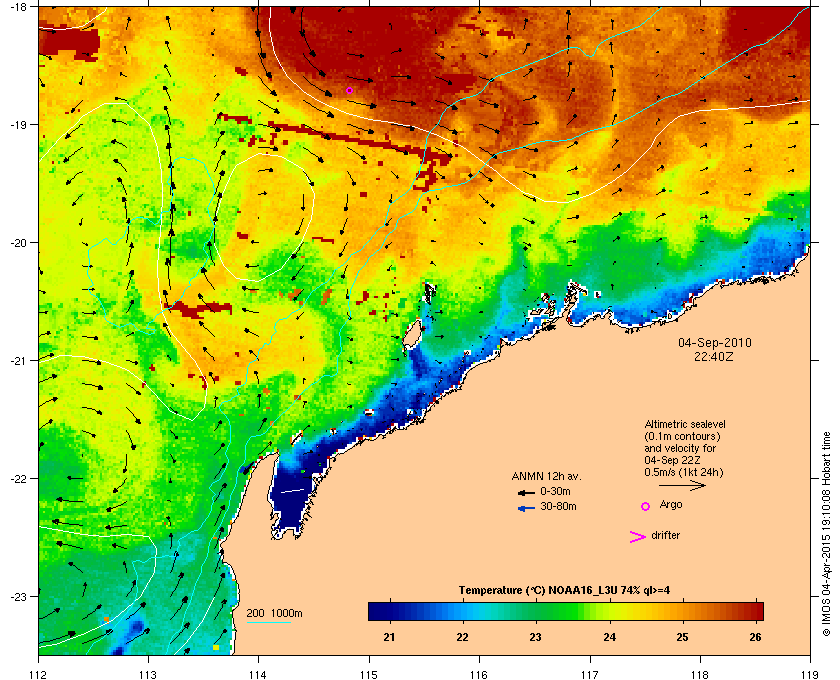Click longitude axis label 119
This screenshot has width=840, height=680.
tap(811, 674)
